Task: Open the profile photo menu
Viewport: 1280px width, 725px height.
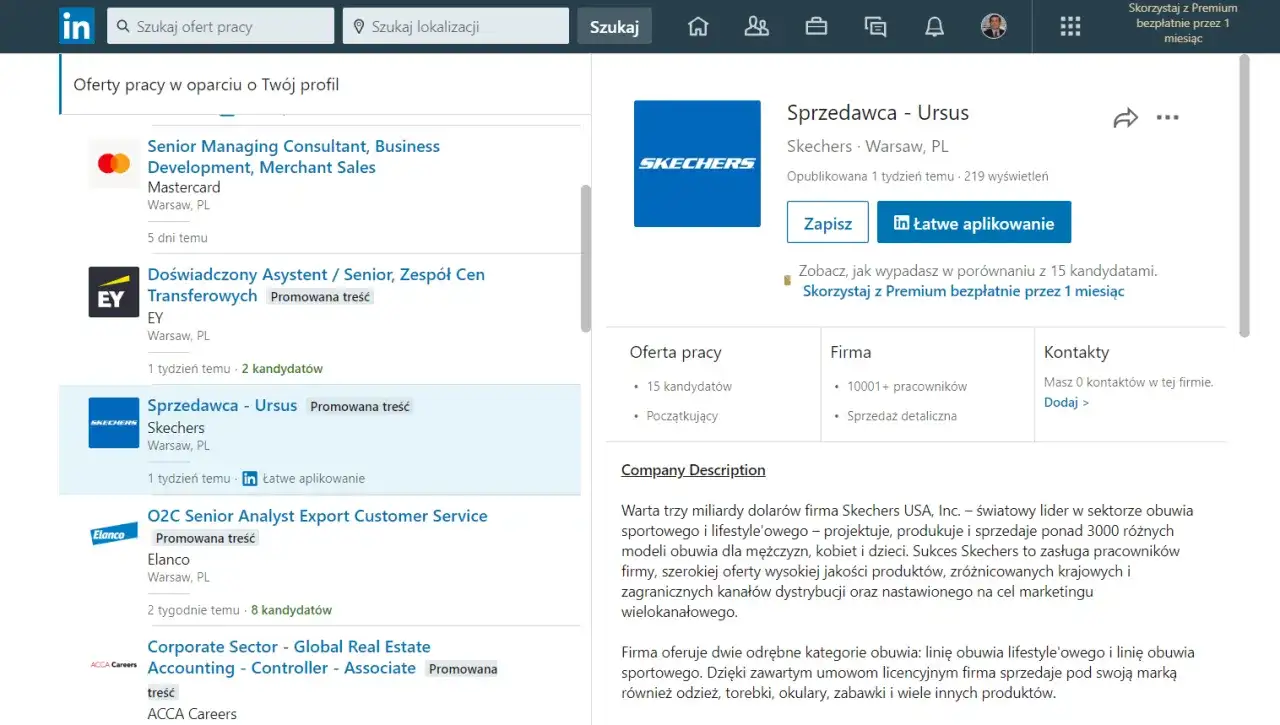Action: [993, 26]
